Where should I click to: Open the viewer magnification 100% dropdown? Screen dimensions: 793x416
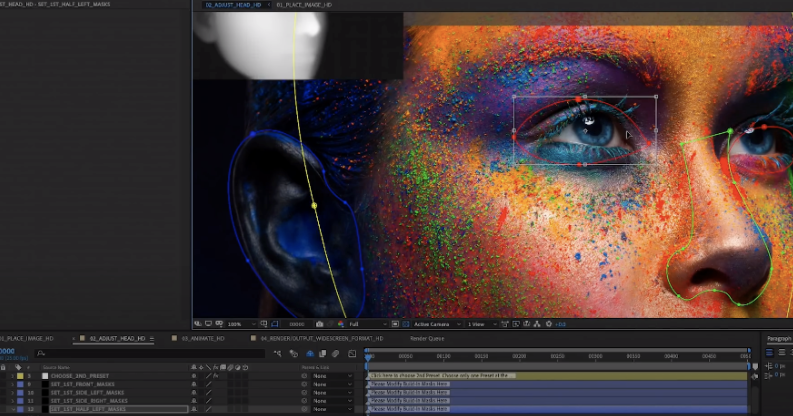(240, 324)
